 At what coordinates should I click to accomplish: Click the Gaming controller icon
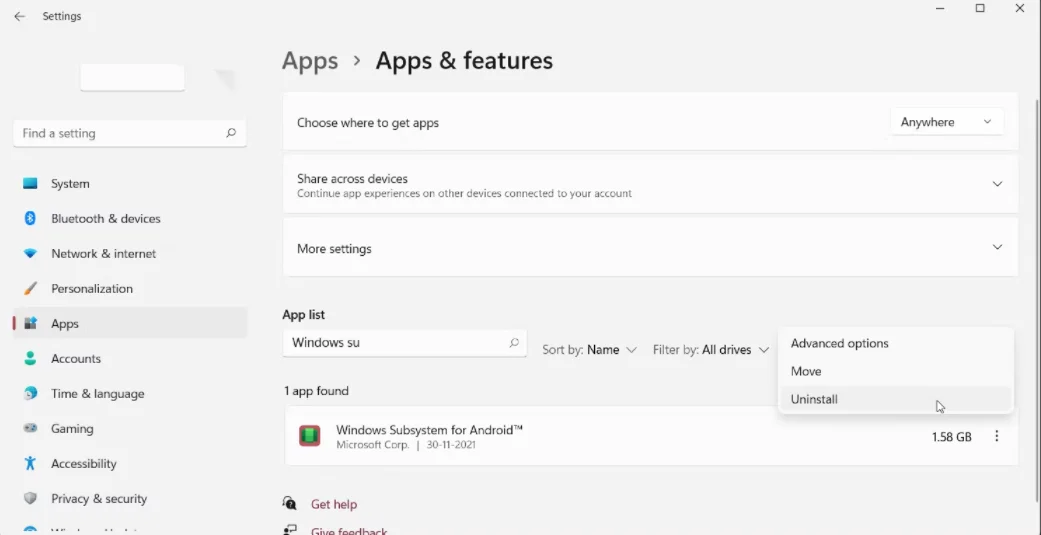[x=30, y=429]
